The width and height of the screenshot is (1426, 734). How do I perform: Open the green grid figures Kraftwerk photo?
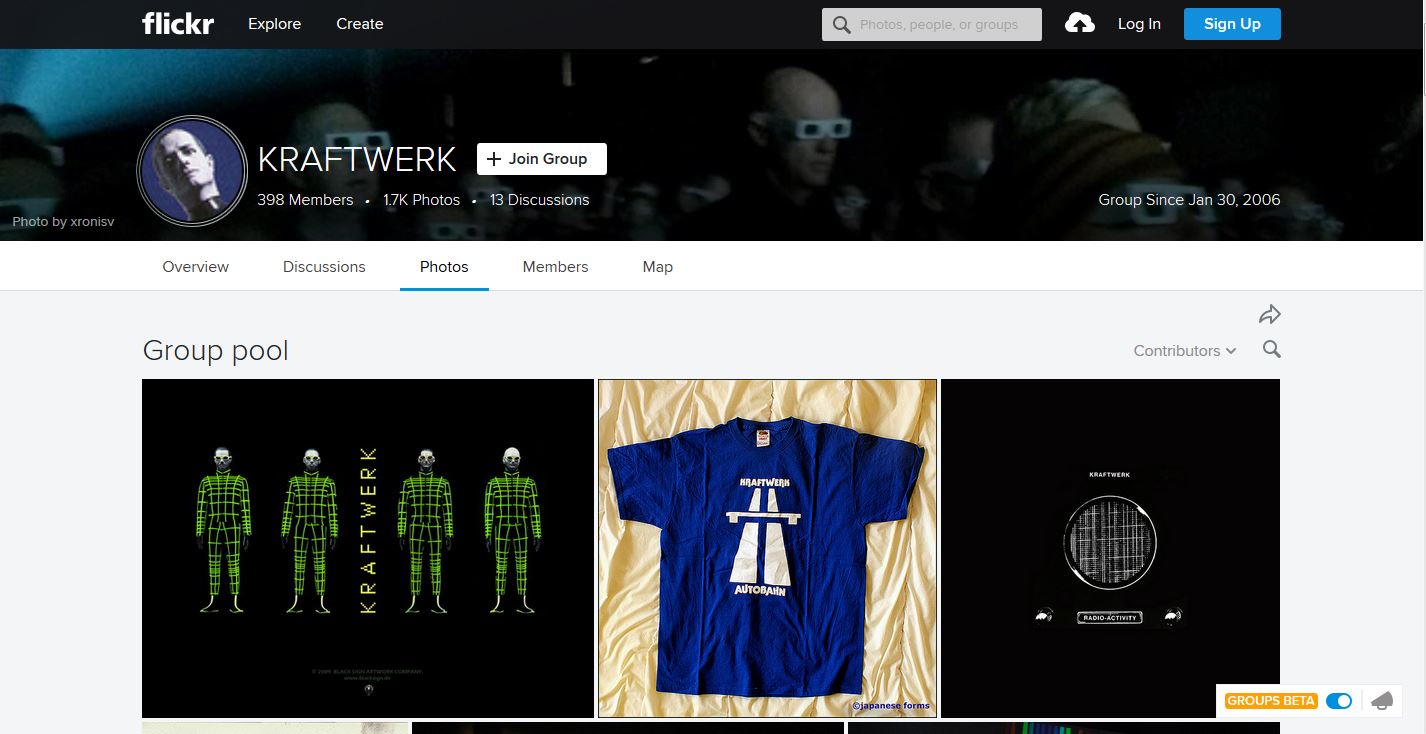(x=368, y=548)
